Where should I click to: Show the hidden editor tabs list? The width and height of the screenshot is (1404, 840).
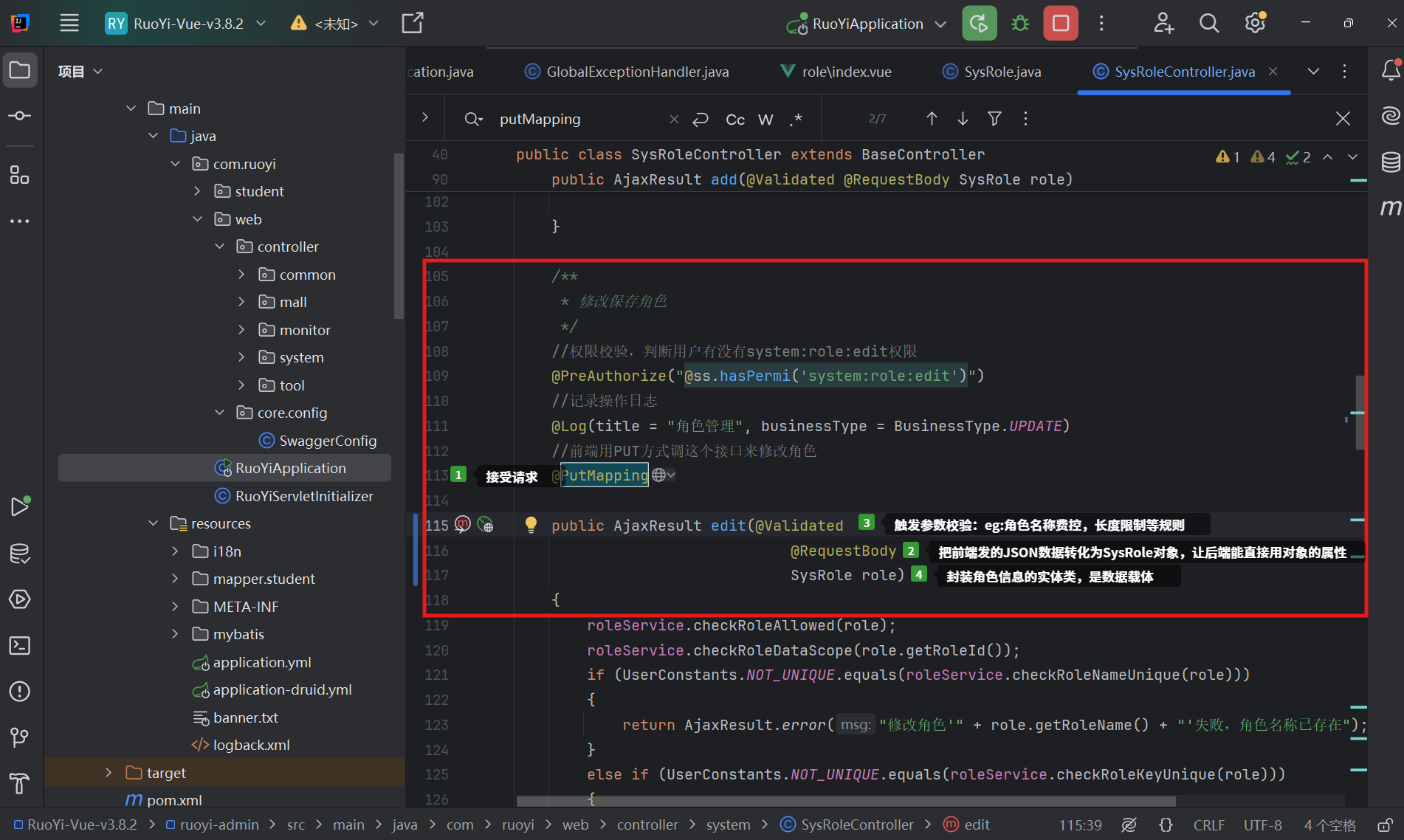point(1313,71)
